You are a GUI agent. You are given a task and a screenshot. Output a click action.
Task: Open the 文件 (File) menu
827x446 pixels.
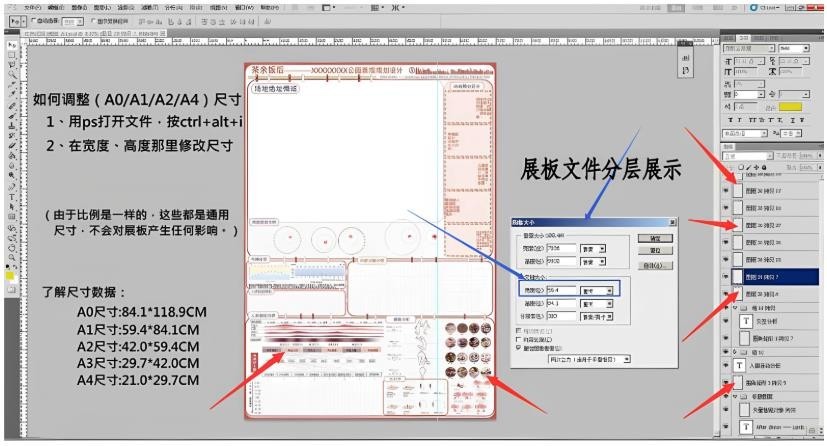[x=33, y=7]
